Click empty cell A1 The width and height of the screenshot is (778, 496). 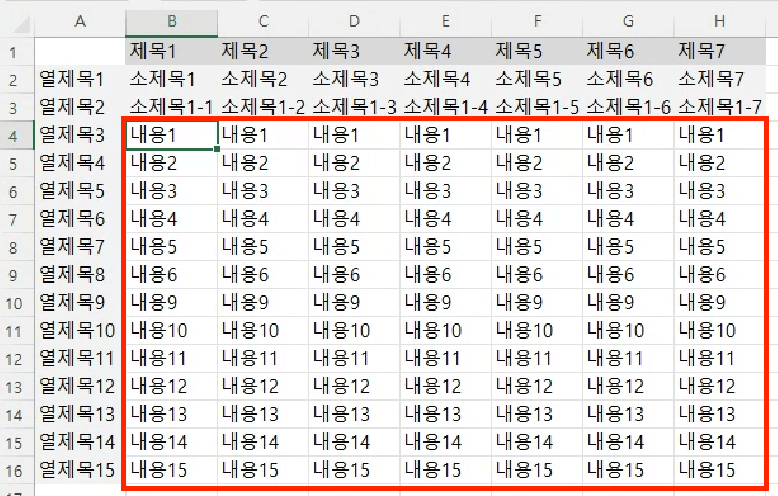click(80, 51)
